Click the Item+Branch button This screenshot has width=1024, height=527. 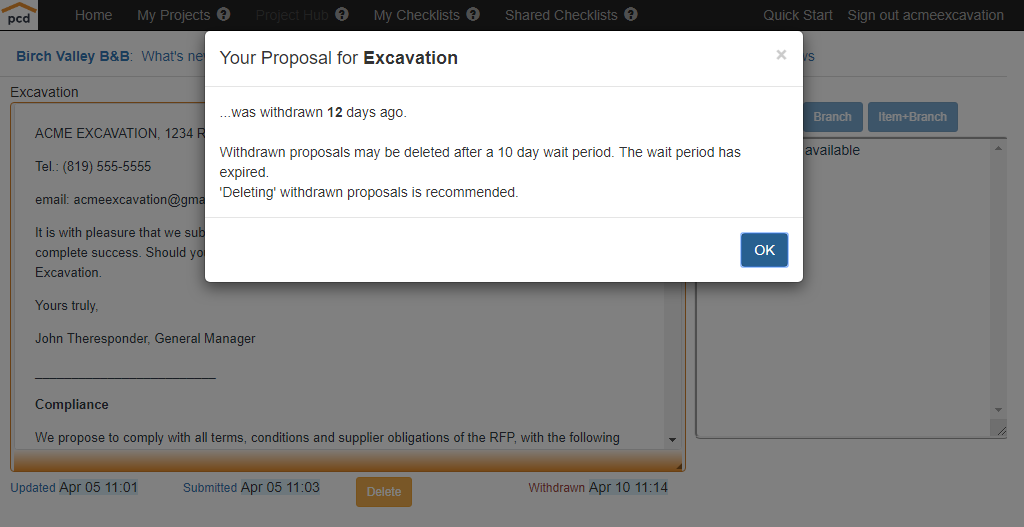[912, 117]
